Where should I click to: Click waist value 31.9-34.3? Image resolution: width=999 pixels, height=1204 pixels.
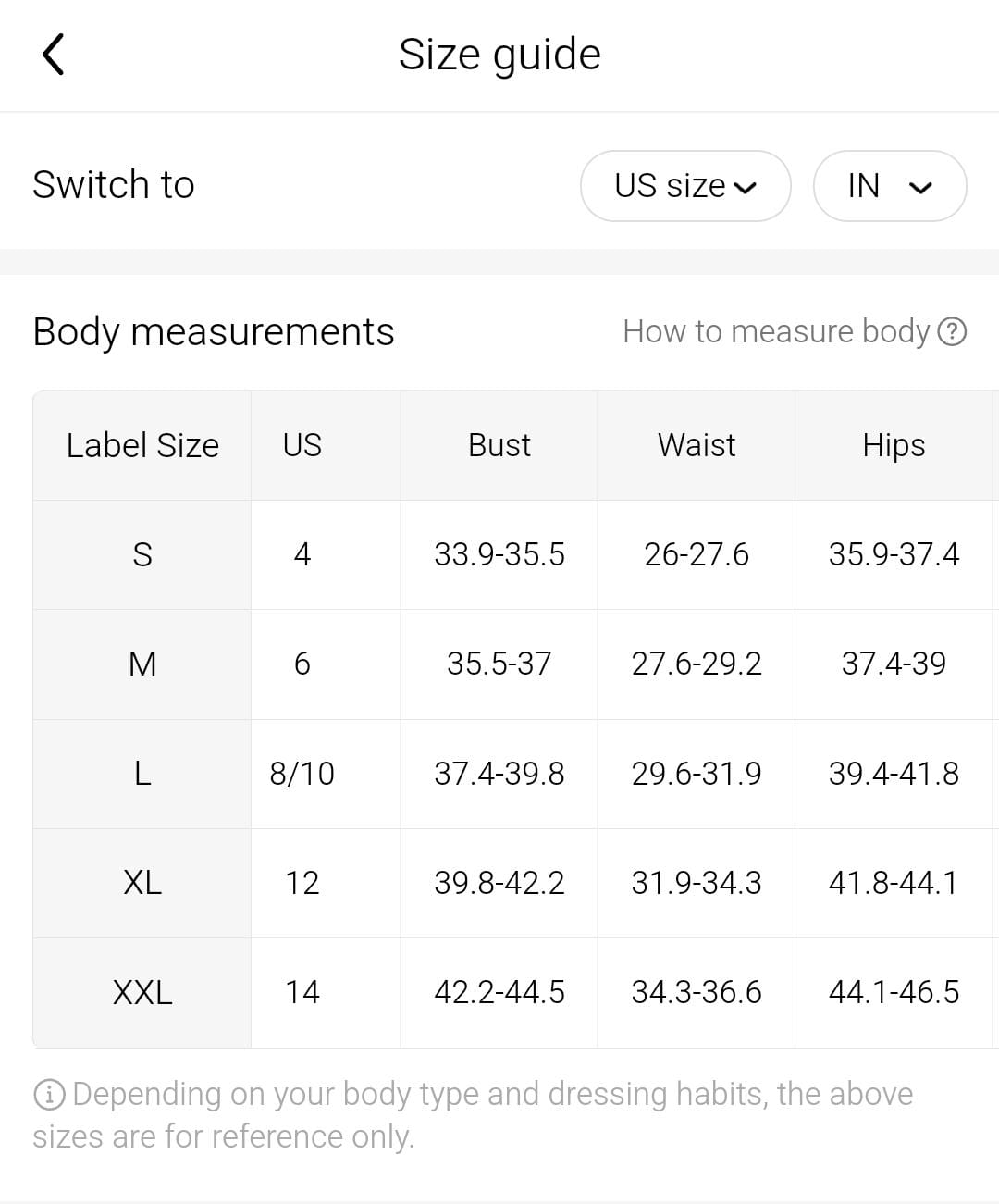(696, 883)
